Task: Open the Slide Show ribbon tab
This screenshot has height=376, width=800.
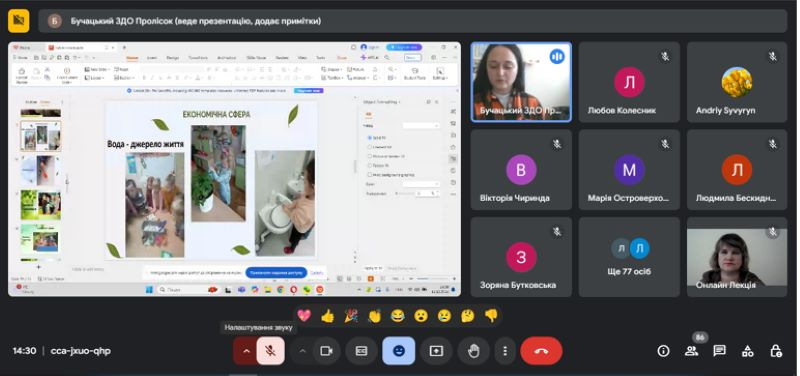Action: click(258, 58)
